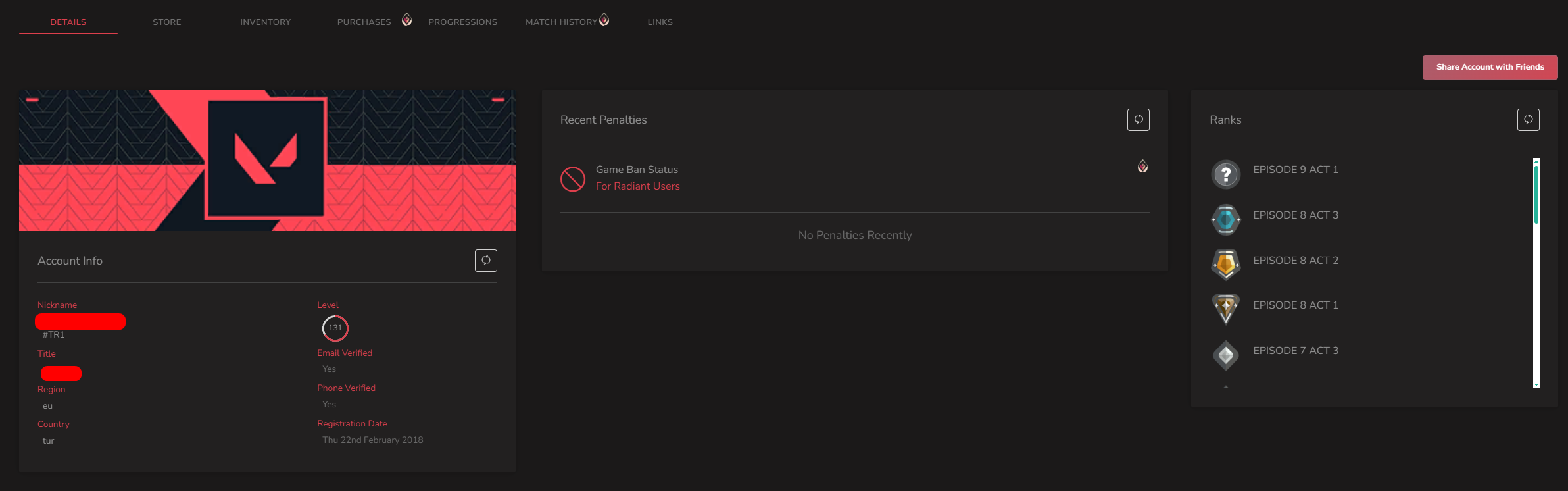Click Share Account with Friends button
1568x491 pixels.
(x=1490, y=67)
